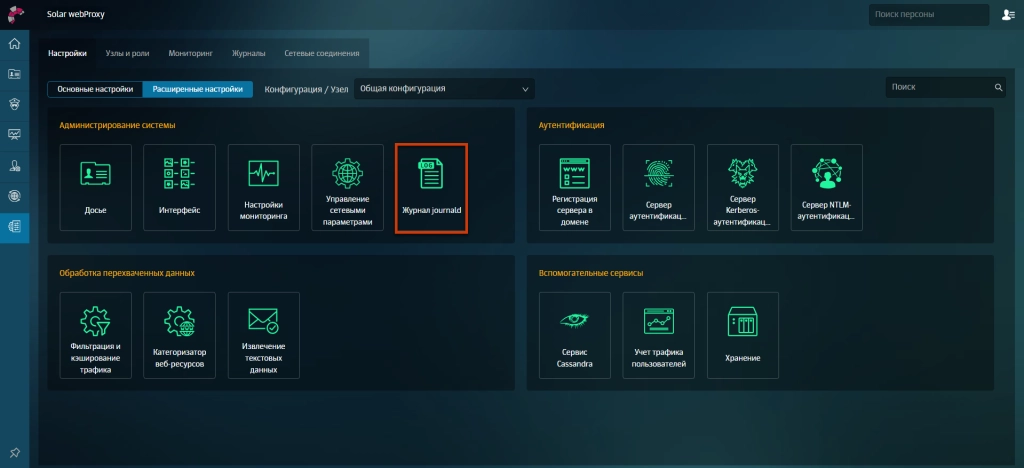Open the Настройки мониторинга tile
The width and height of the screenshot is (1024, 468).
(x=264, y=187)
